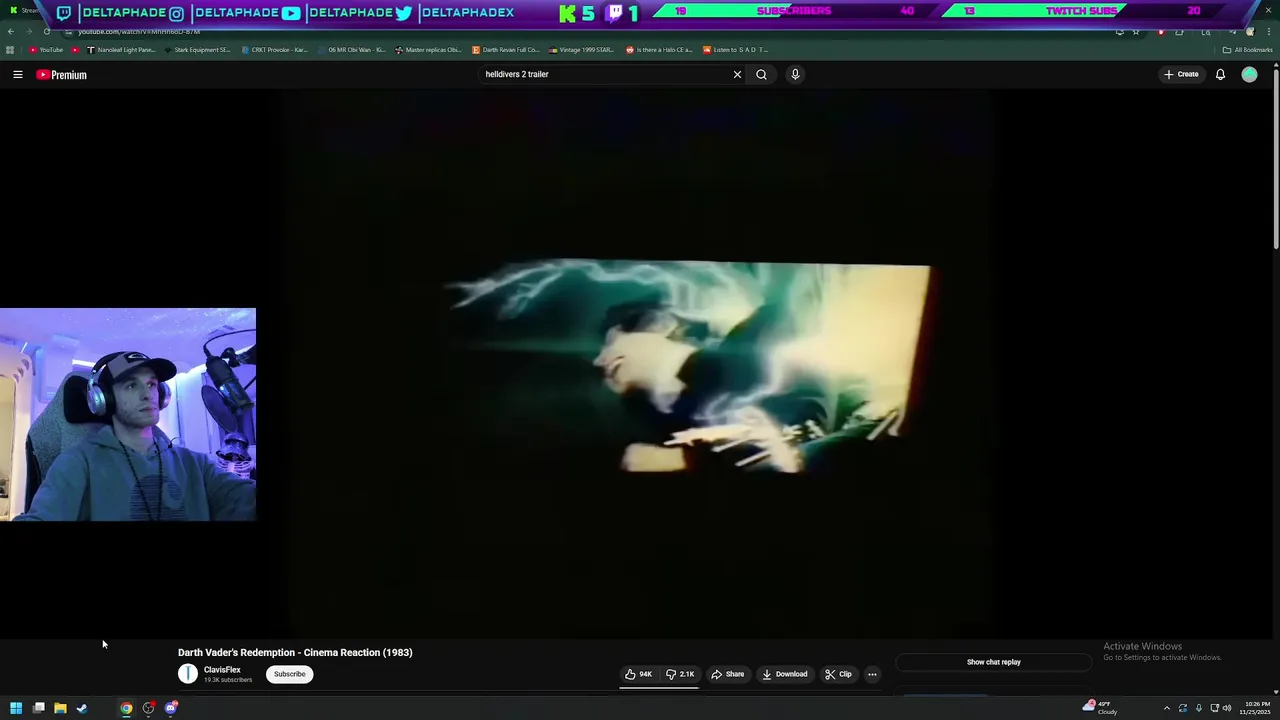Download the video
This screenshot has width=1280, height=720.
[x=785, y=674]
